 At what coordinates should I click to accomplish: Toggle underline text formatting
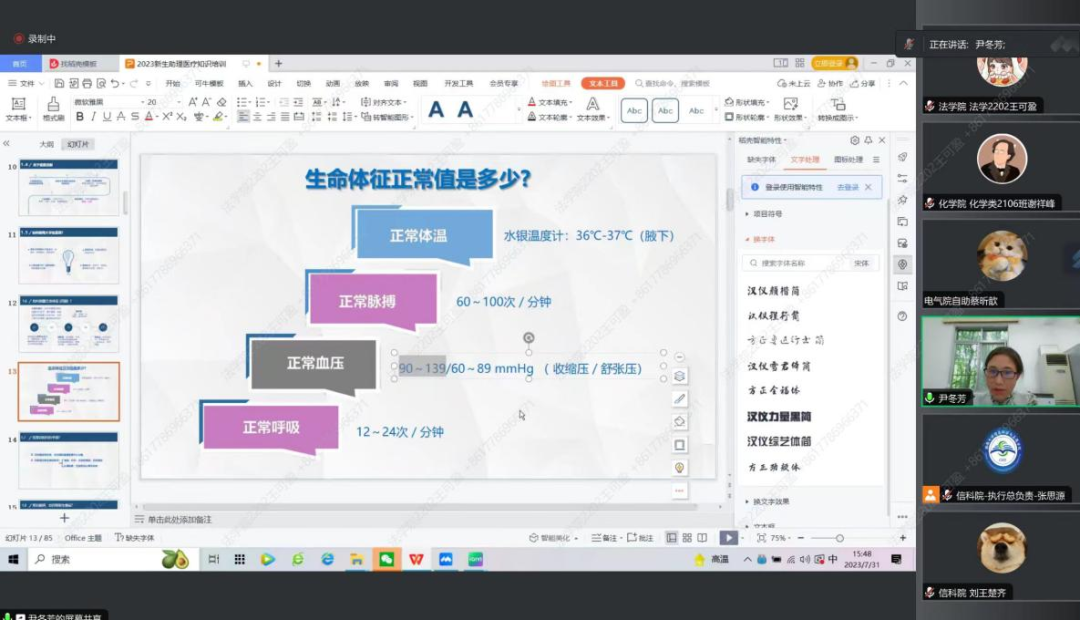click(107, 117)
